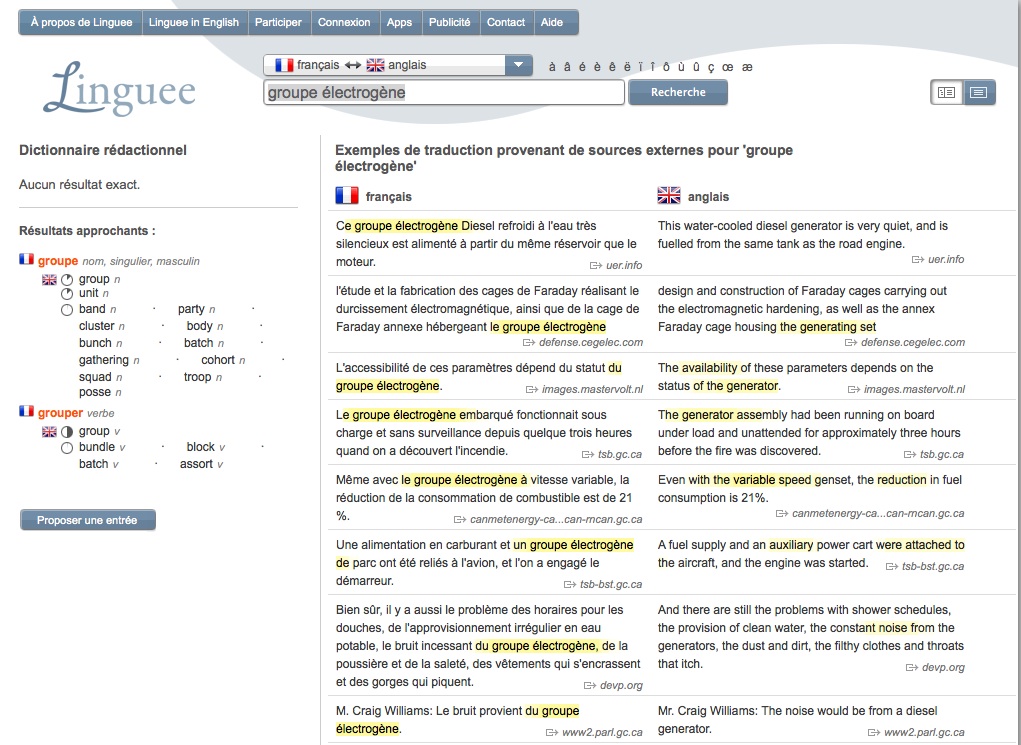
Task: Click the Linguee logo
Action: point(118,88)
